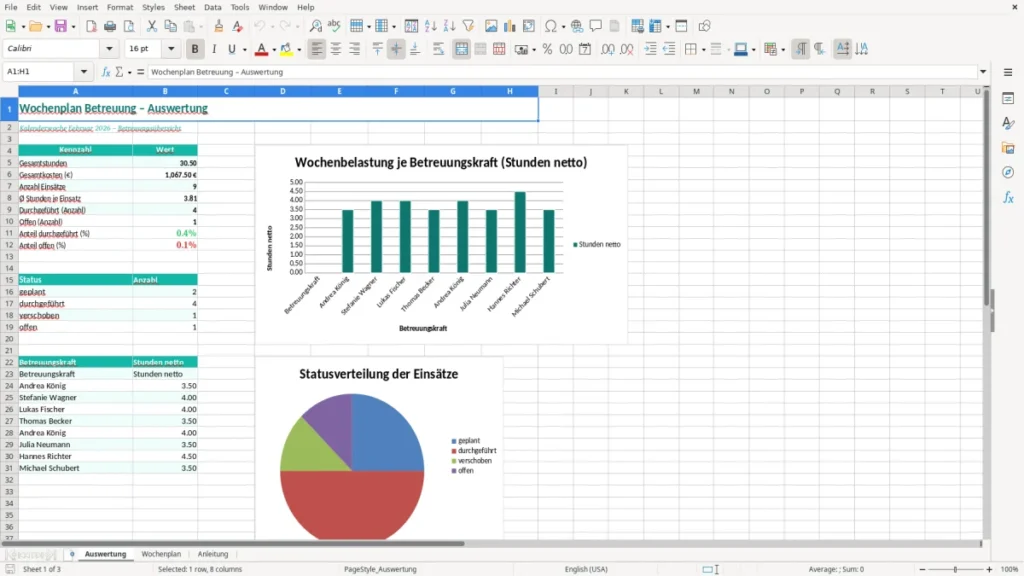Select row 5 header
The height and width of the screenshot is (576, 1024).
9,163
